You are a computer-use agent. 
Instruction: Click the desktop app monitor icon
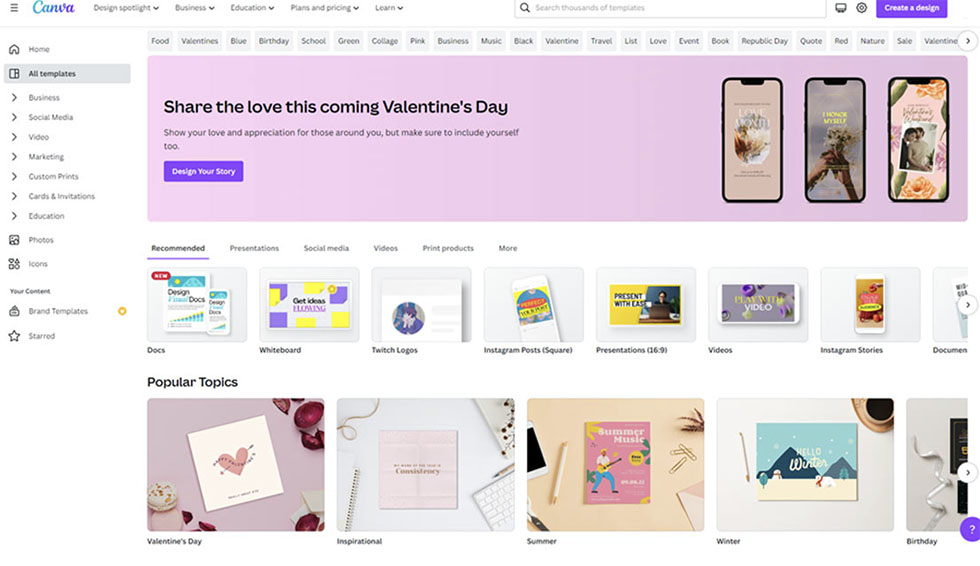[x=841, y=8]
